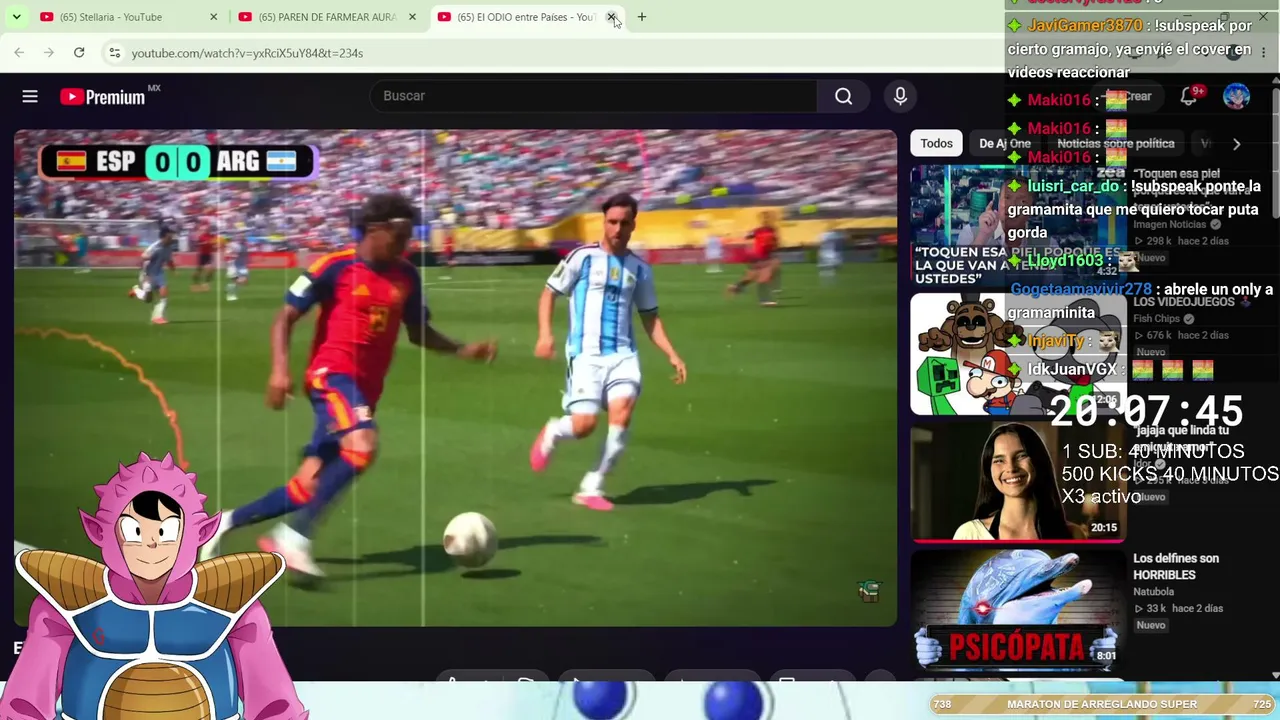Open the account avatar menu
1280x720 pixels.
click(x=1236, y=96)
